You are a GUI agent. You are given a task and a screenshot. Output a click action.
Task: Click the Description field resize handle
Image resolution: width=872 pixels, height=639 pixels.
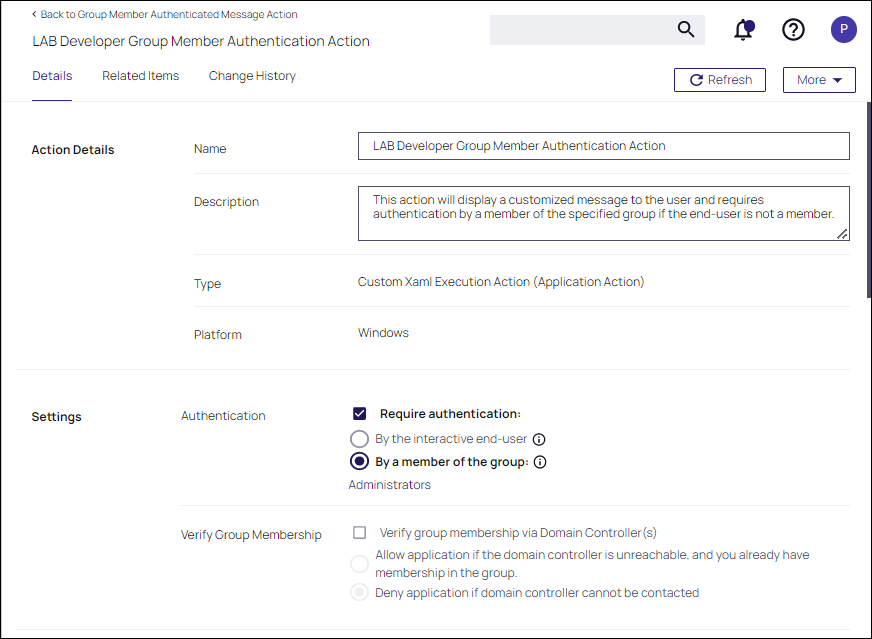[x=842, y=234]
